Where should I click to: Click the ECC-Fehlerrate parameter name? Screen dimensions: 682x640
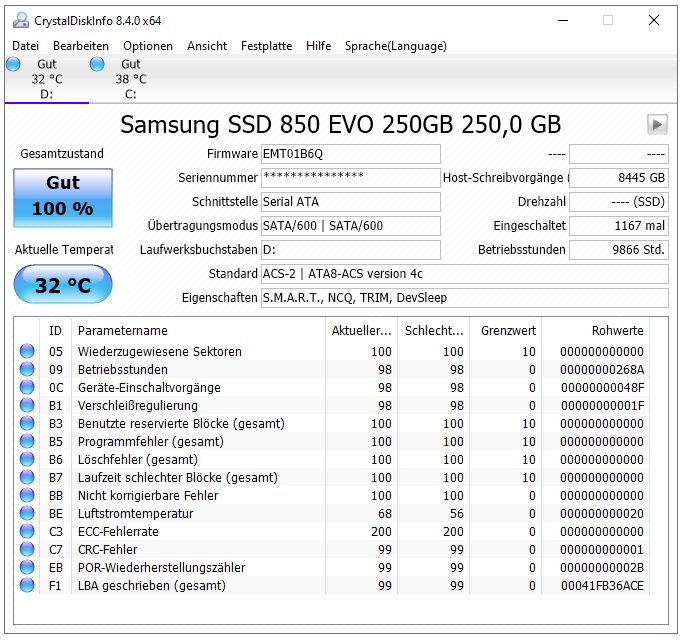118,532
